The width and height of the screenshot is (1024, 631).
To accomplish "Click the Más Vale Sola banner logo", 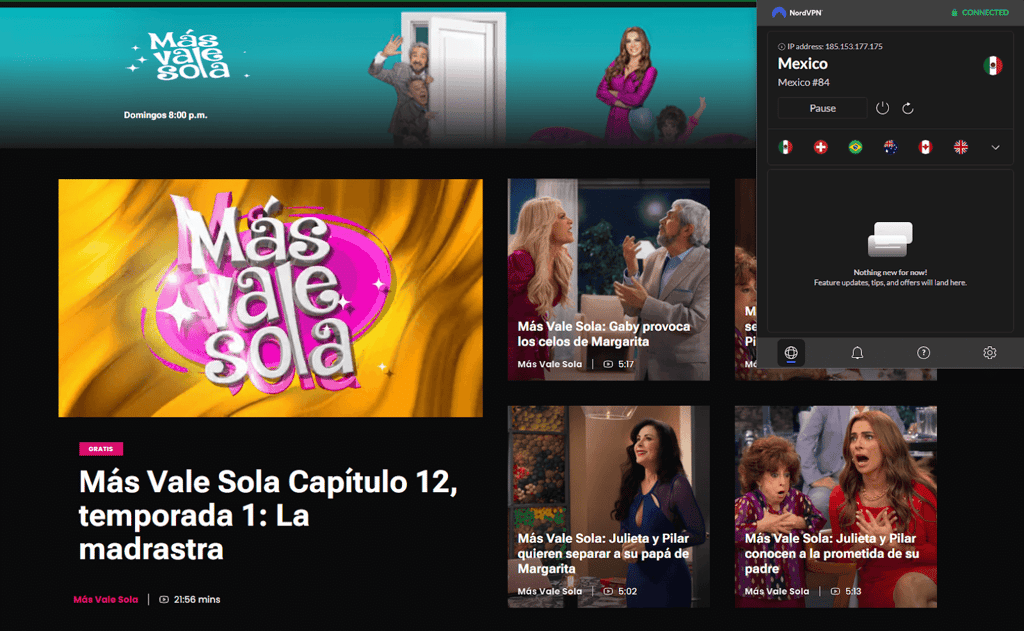I will click(188, 56).
